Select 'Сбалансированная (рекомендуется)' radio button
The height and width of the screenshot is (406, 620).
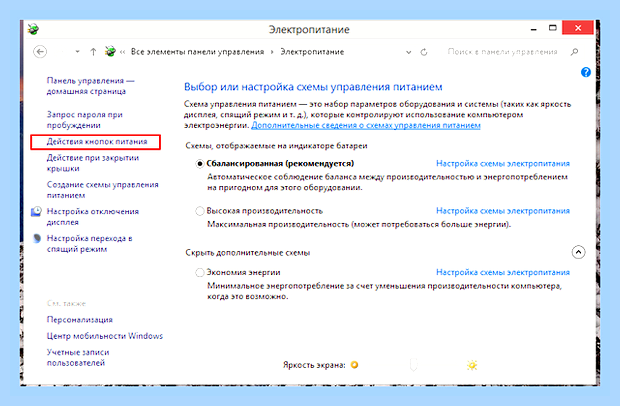(200, 164)
